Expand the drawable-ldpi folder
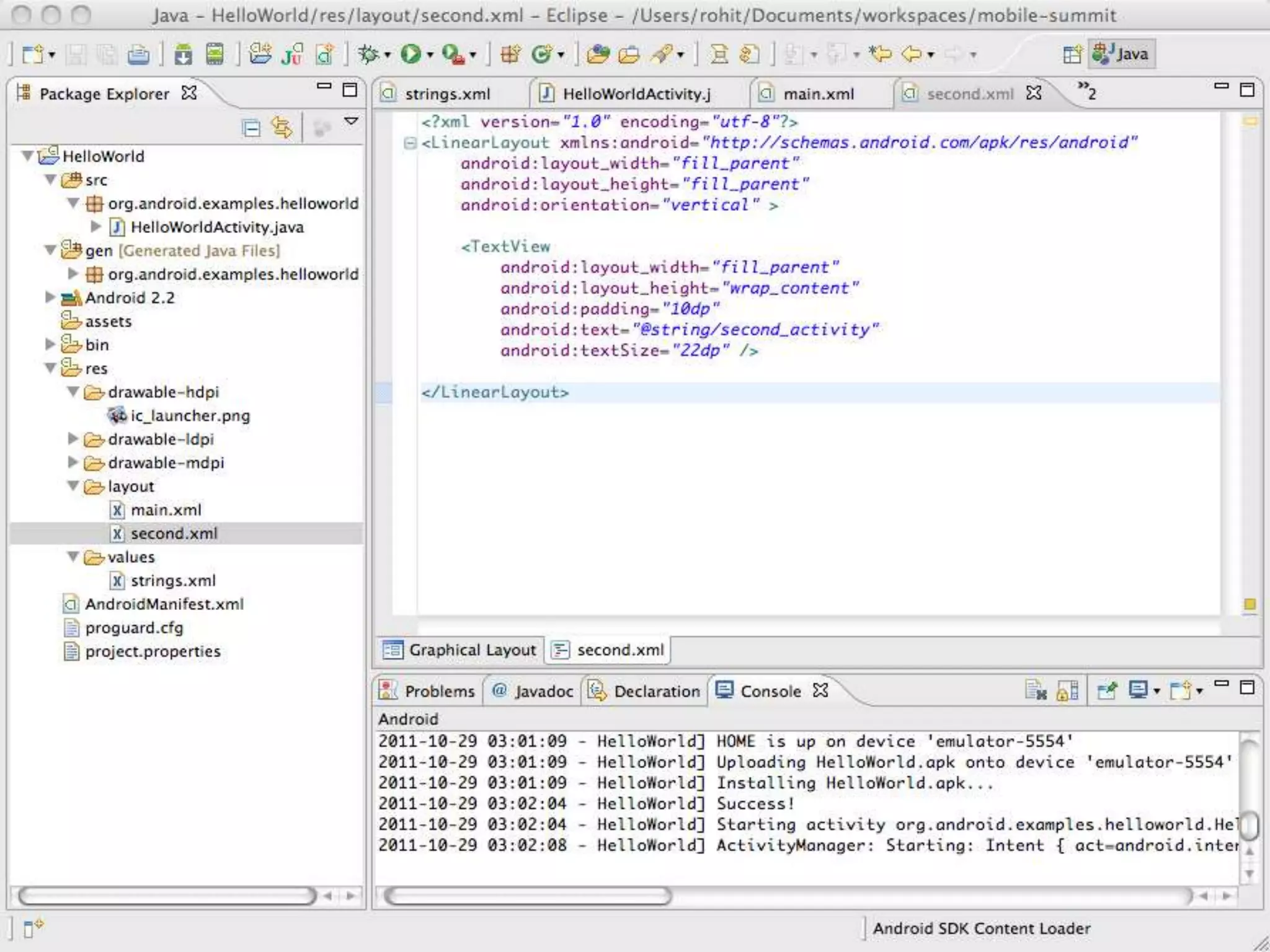The height and width of the screenshot is (952, 1270). tap(73, 438)
